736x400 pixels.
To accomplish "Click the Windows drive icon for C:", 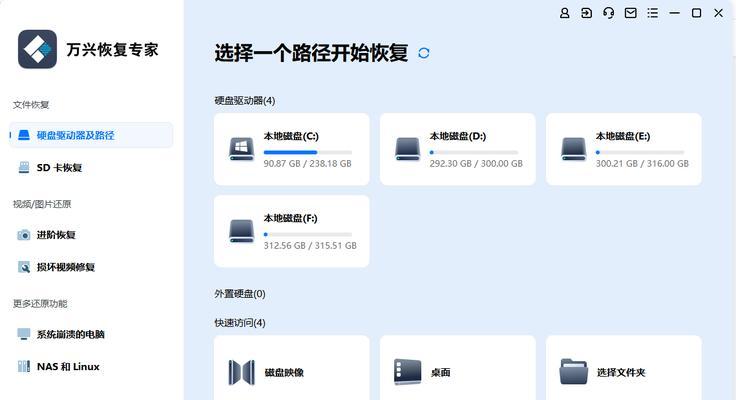I will (x=241, y=149).
